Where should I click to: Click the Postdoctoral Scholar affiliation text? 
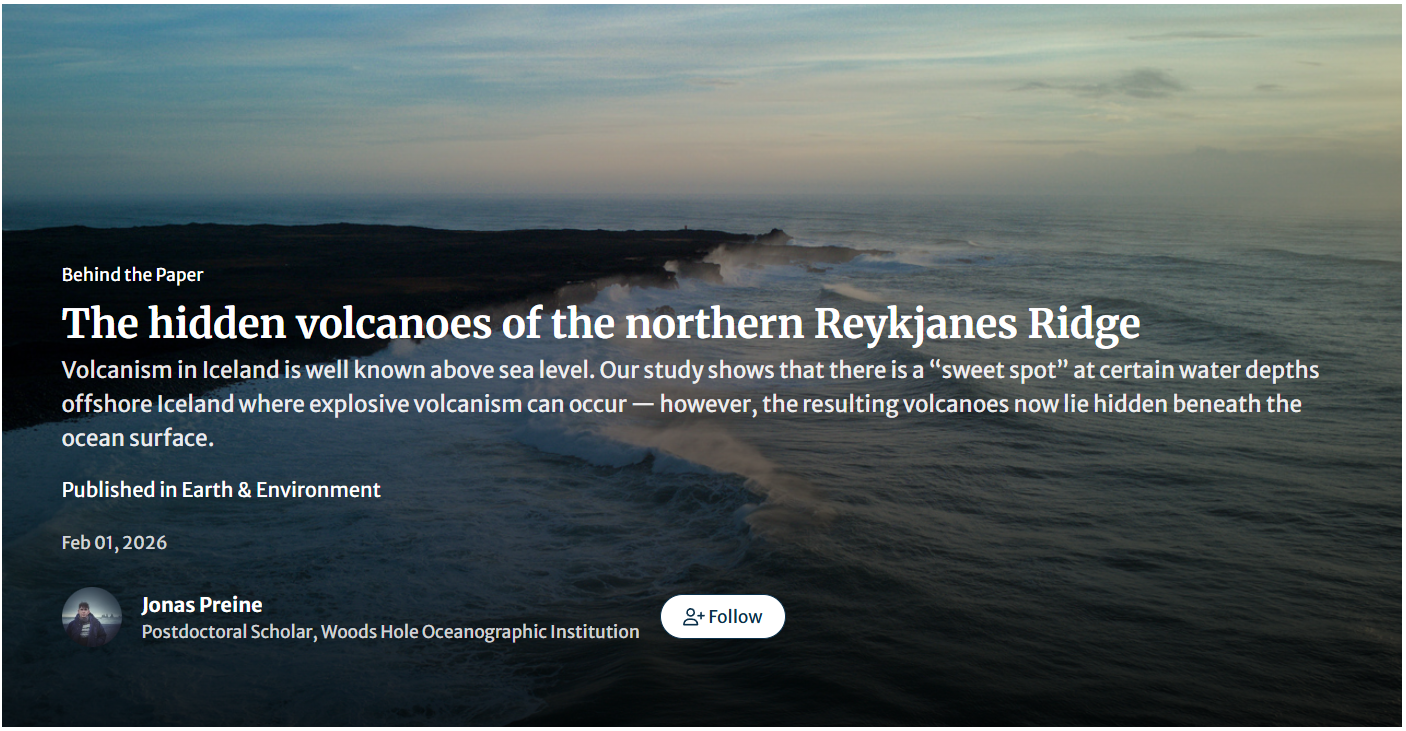coord(226,632)
